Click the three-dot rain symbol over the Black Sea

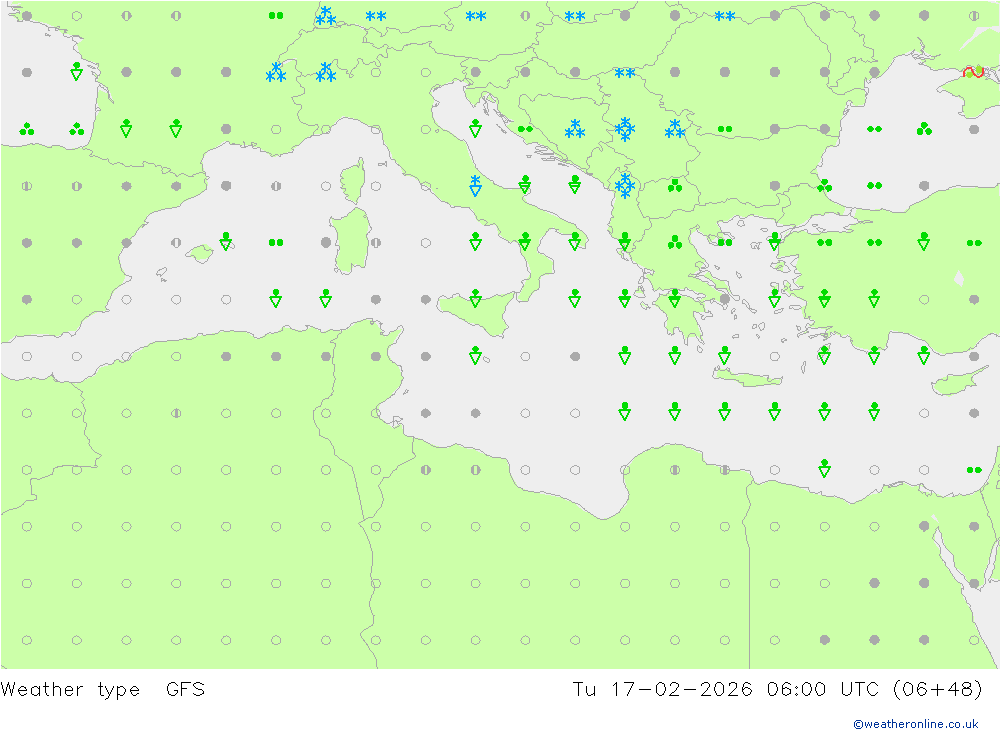(x=923, y=129)
